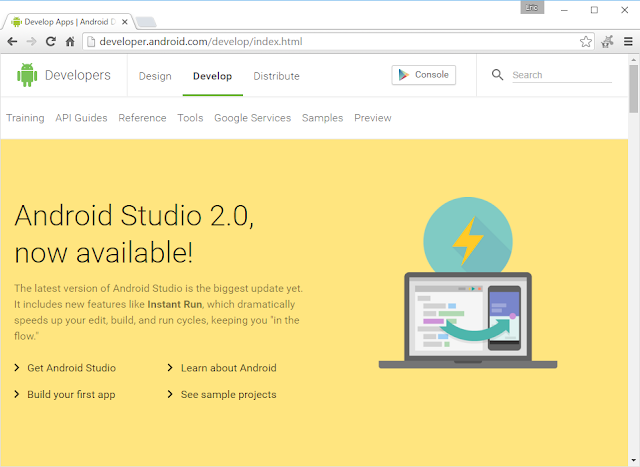Open the Training menu item
This screenshot has height=467, width=640.
pyautogui.click(x=25, y=118)
